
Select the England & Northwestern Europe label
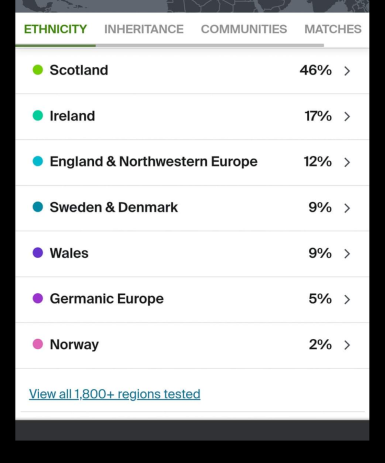coord(153,162)
